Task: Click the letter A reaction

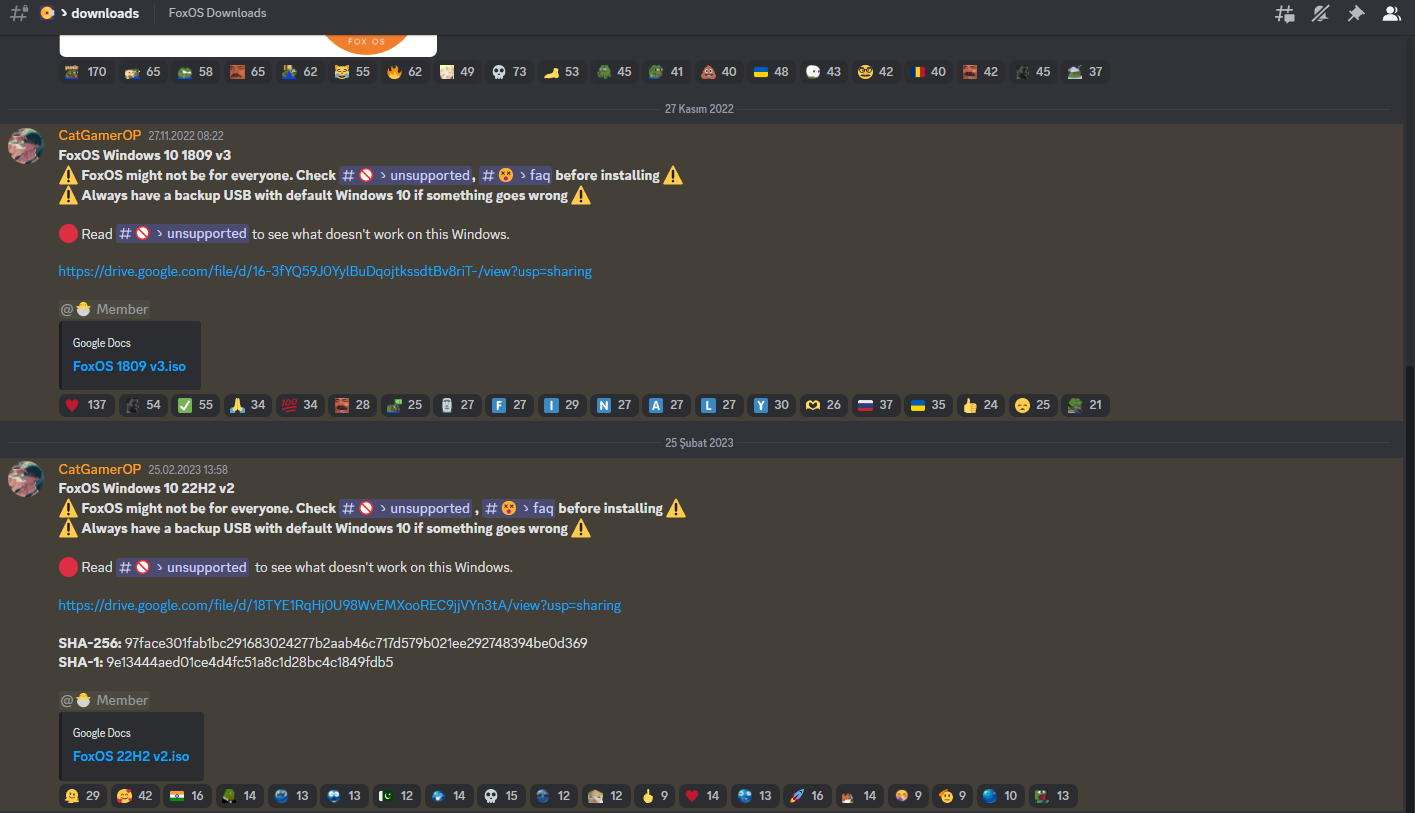Action: [x=666, y=405]
